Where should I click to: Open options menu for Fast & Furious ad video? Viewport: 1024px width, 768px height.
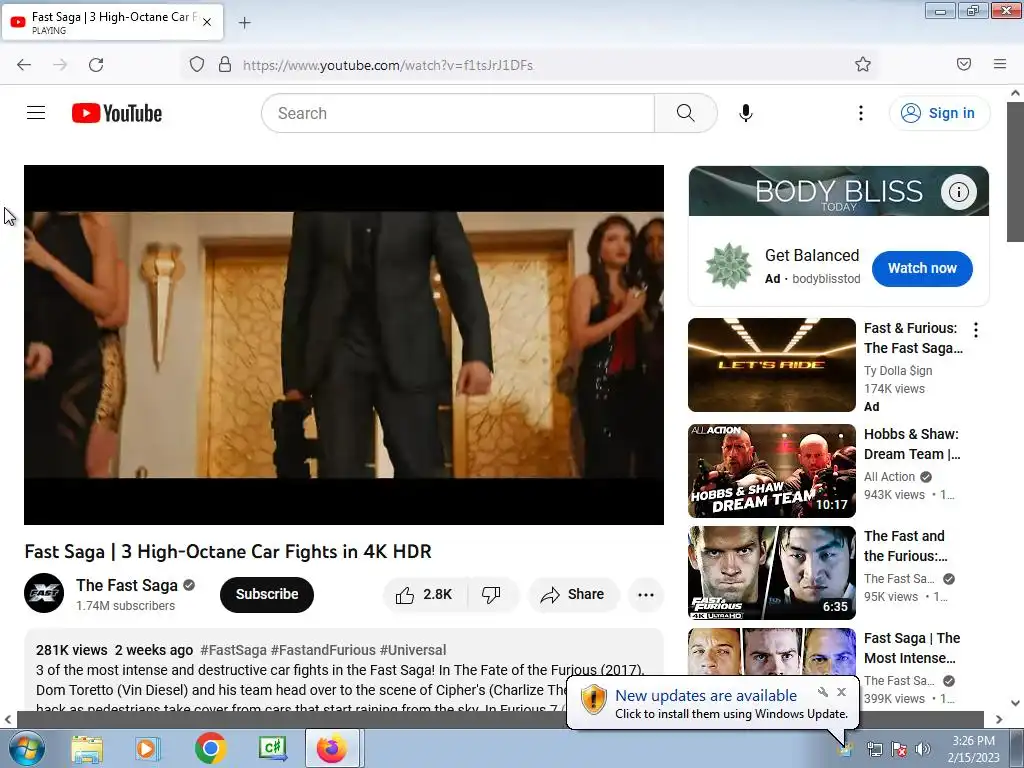click(x=976, y=330)
